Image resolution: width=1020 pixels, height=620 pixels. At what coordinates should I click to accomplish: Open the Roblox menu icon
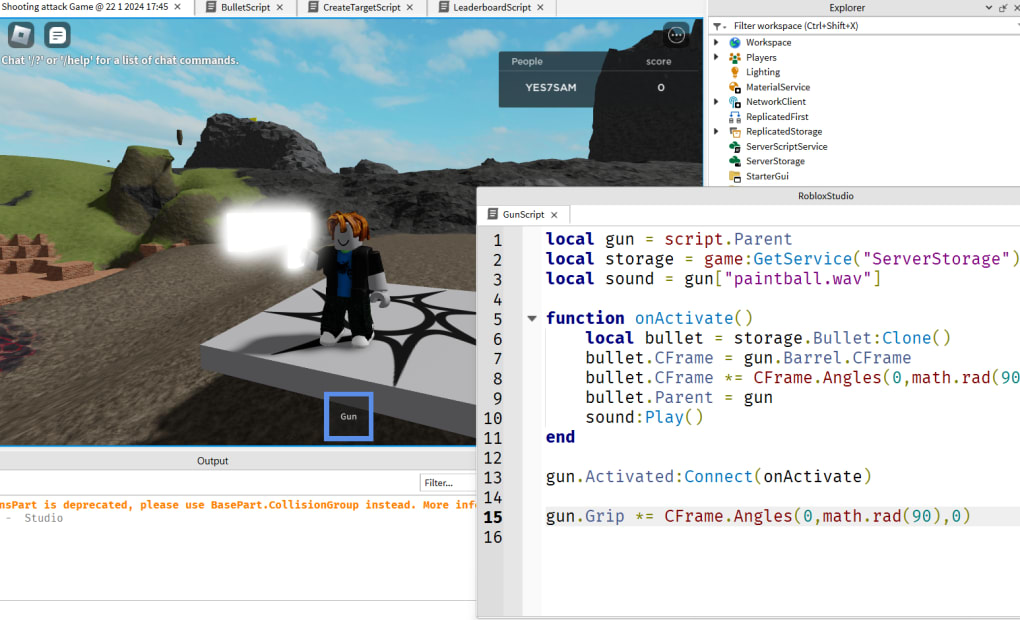21,35
